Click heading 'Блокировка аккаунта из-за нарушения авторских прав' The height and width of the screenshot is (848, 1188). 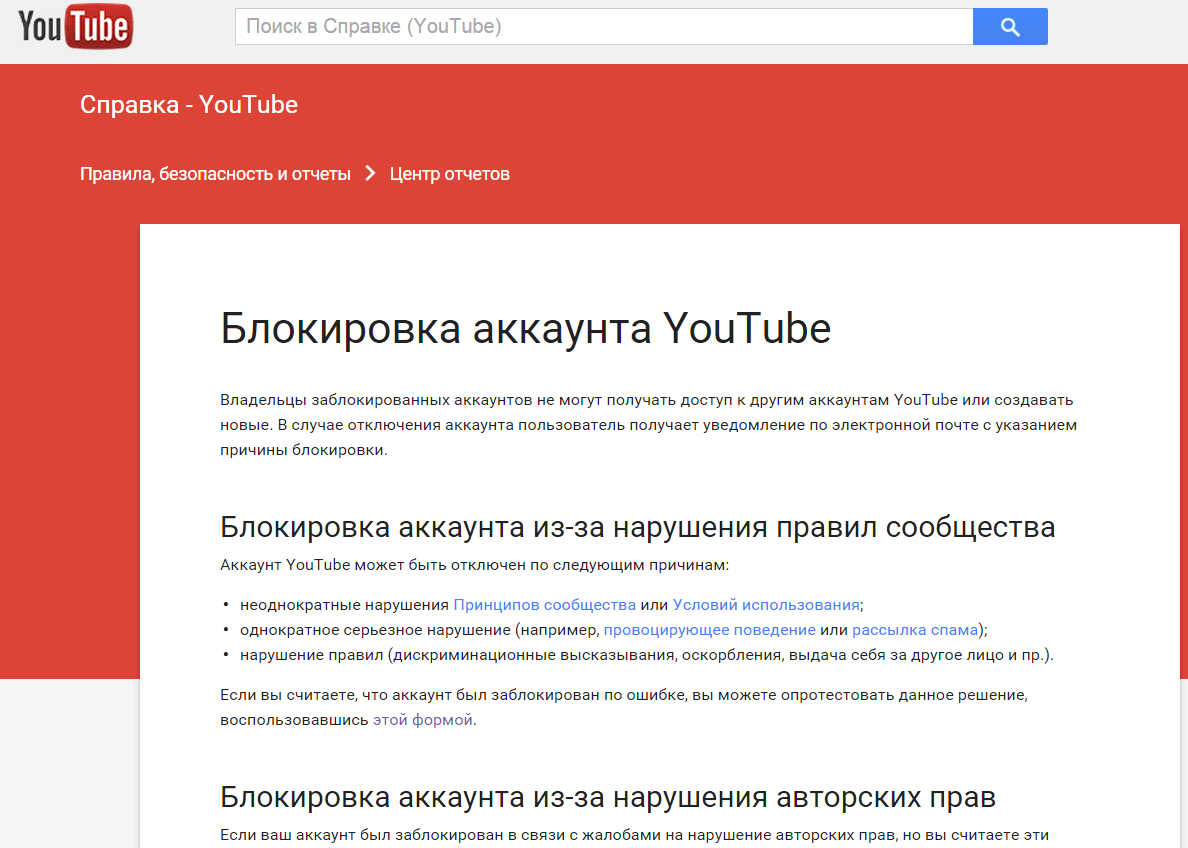tap(608, 797)
